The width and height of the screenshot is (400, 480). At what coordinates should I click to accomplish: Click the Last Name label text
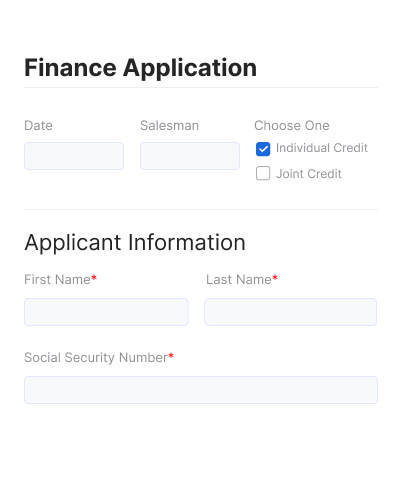pyautogui.click(x=239, y=280)
